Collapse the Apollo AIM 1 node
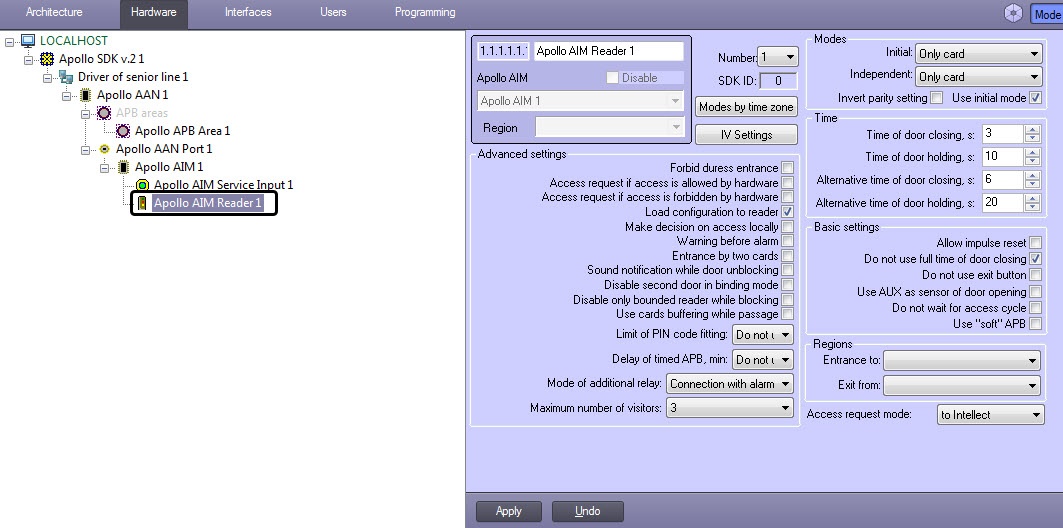Viewport: 1063px width, 528px height. 104,167
